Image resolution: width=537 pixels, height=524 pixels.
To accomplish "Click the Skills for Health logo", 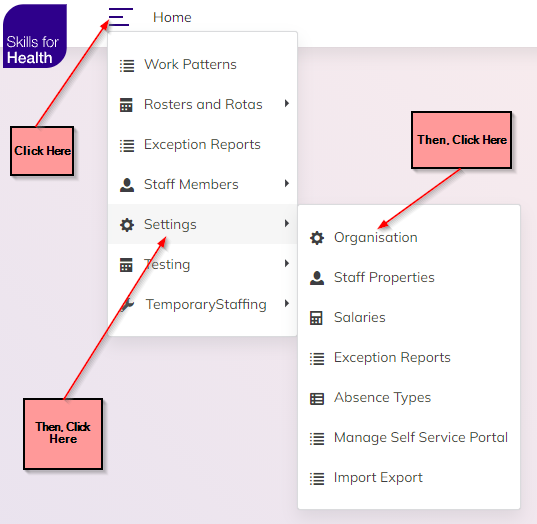I will click(35, 36).
